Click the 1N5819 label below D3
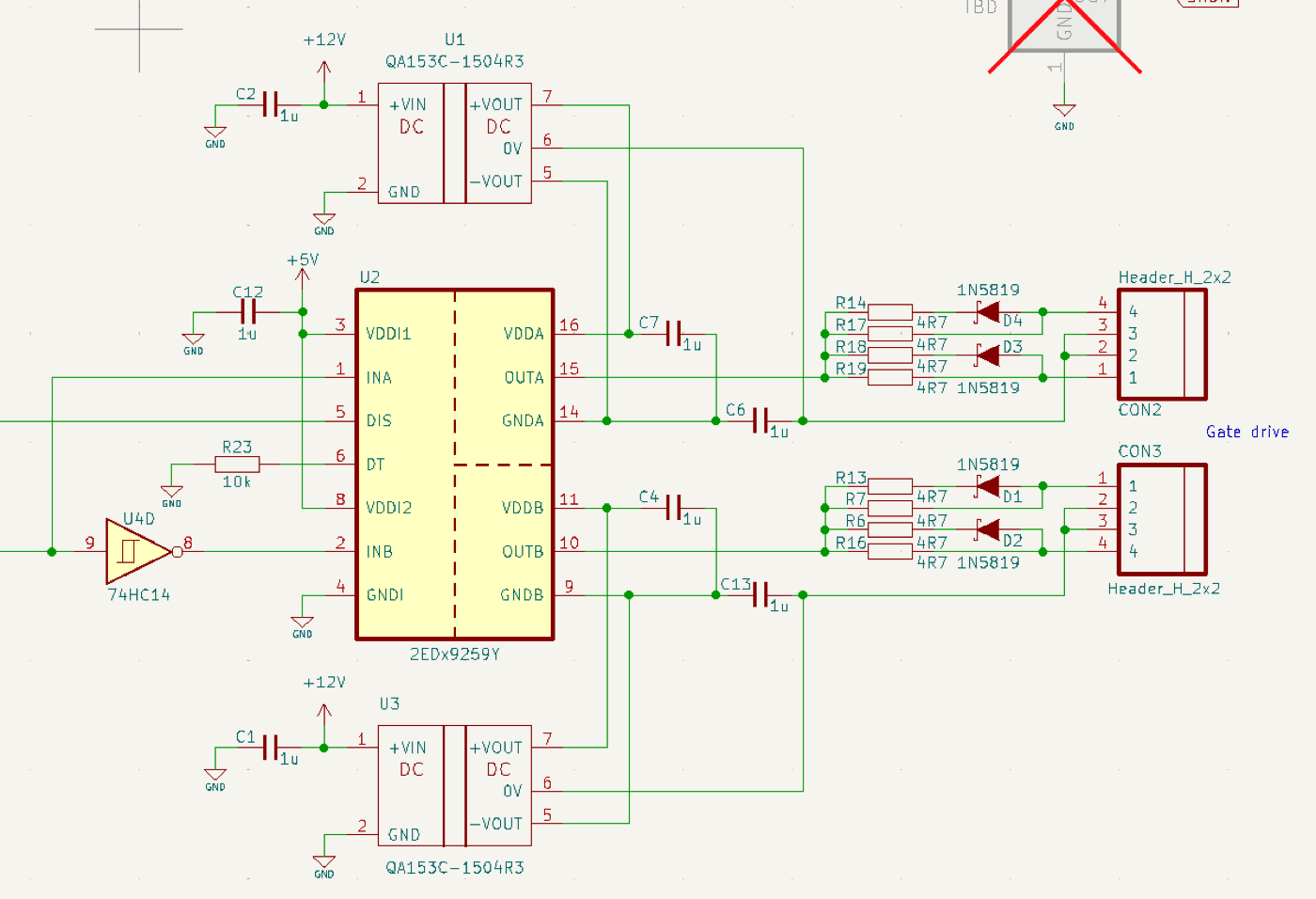The height and width of the screenshot is (899, 1316). pos(988,387)
